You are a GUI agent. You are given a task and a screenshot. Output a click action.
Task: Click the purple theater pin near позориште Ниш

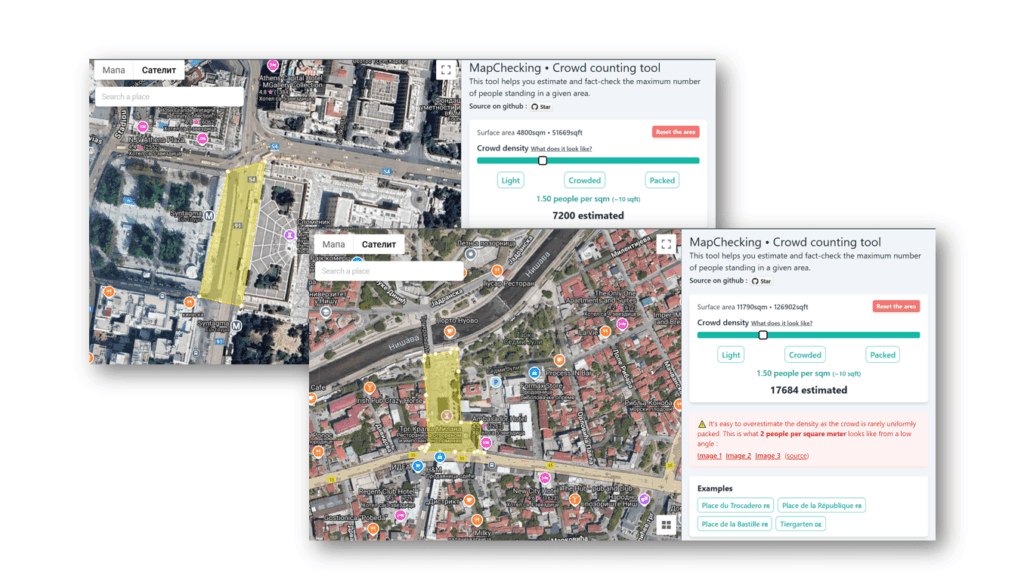pos(645,500)
